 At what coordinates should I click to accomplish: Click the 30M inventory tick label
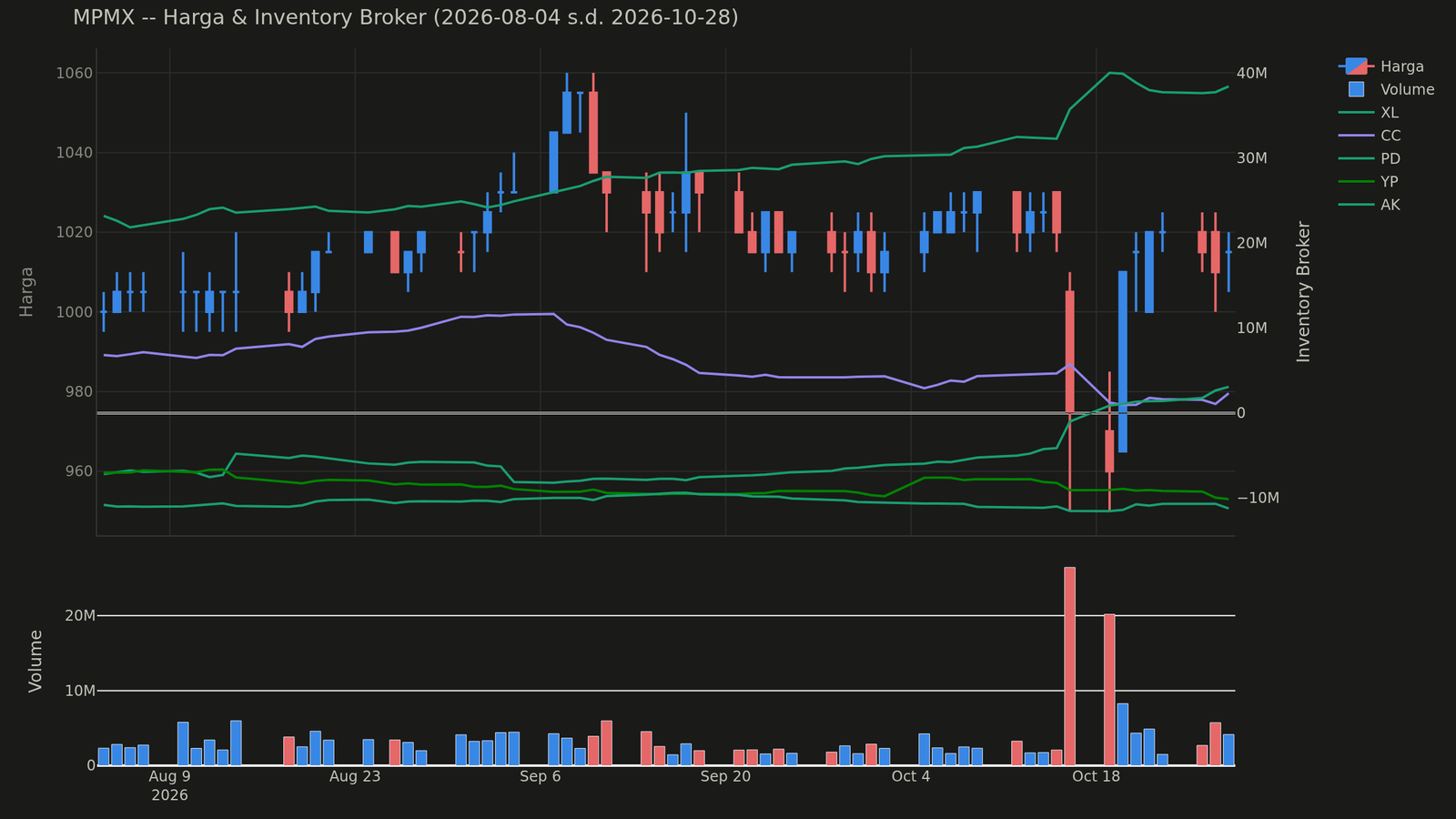tap(1252, 158)
